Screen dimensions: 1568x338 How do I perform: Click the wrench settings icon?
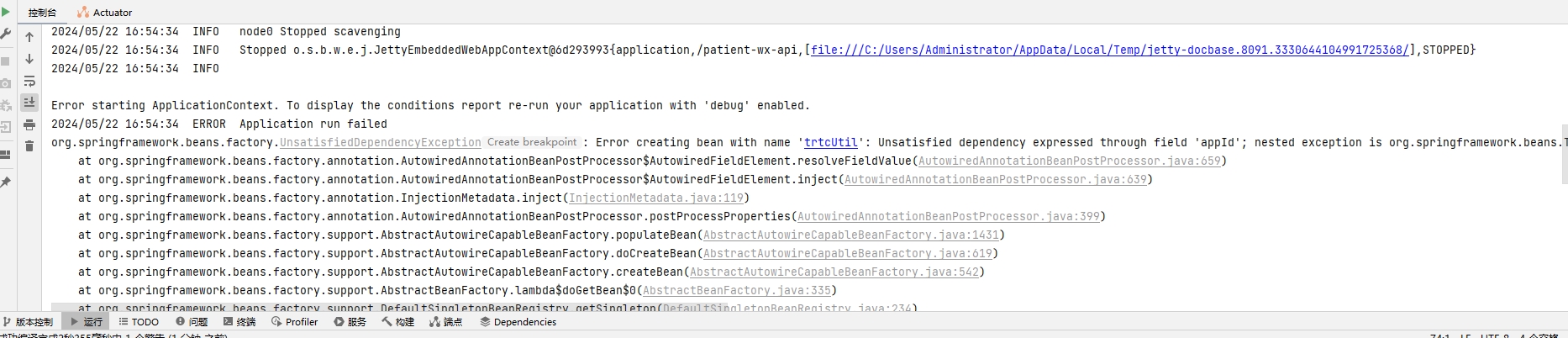6,34
